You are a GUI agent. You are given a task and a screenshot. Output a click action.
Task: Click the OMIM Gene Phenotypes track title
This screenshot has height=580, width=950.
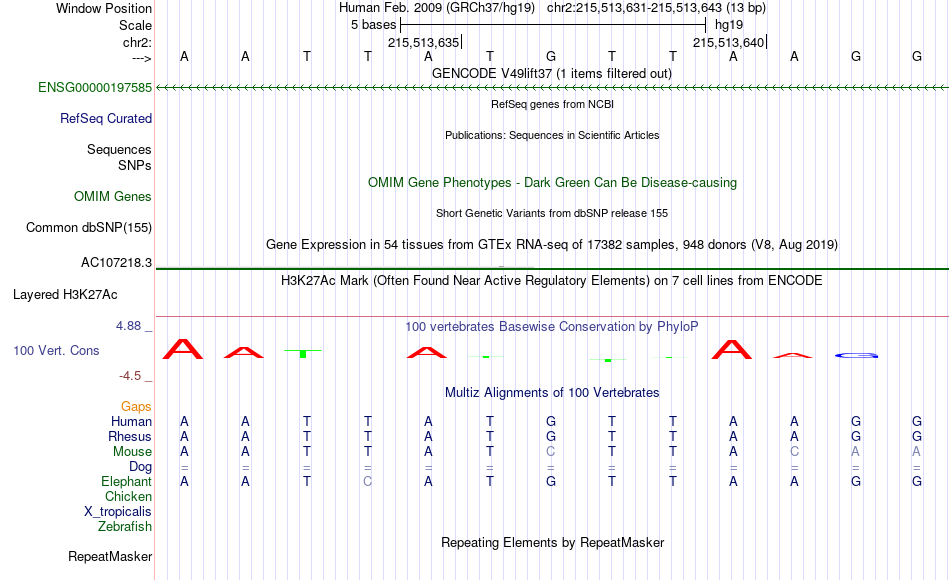point(552,182)
